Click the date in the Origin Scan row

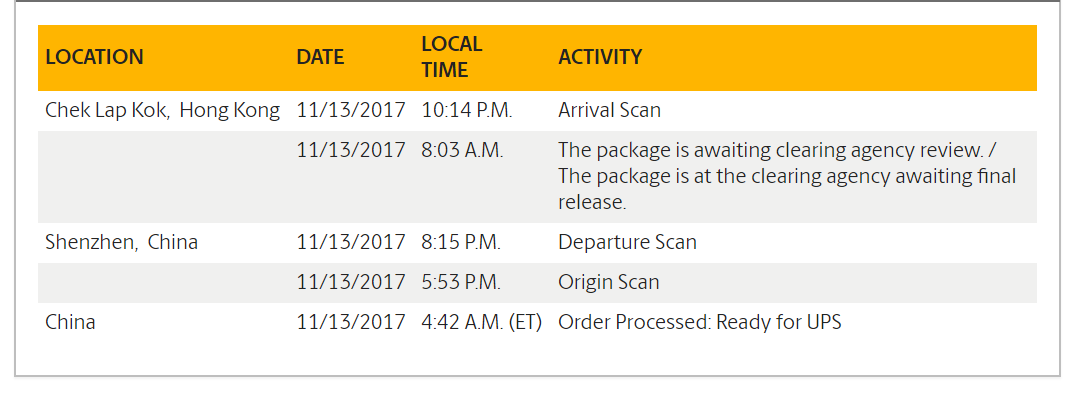click(x=351, y=282)
